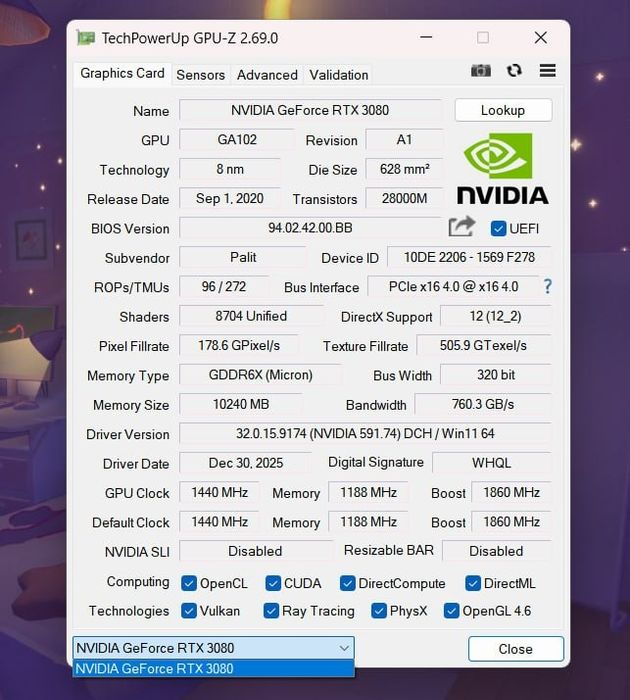The image size is (630, 700).
Task: Toggle the UEFI checkbox
Action: click(498, 229)
